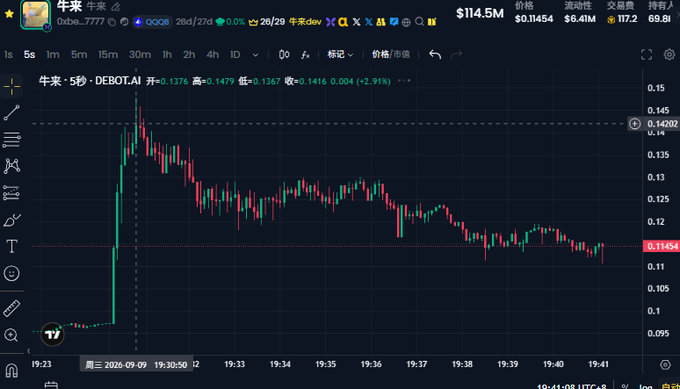Switch chart interval to 15m
This screenshot has width=680, height=389.
coord(108,55)
